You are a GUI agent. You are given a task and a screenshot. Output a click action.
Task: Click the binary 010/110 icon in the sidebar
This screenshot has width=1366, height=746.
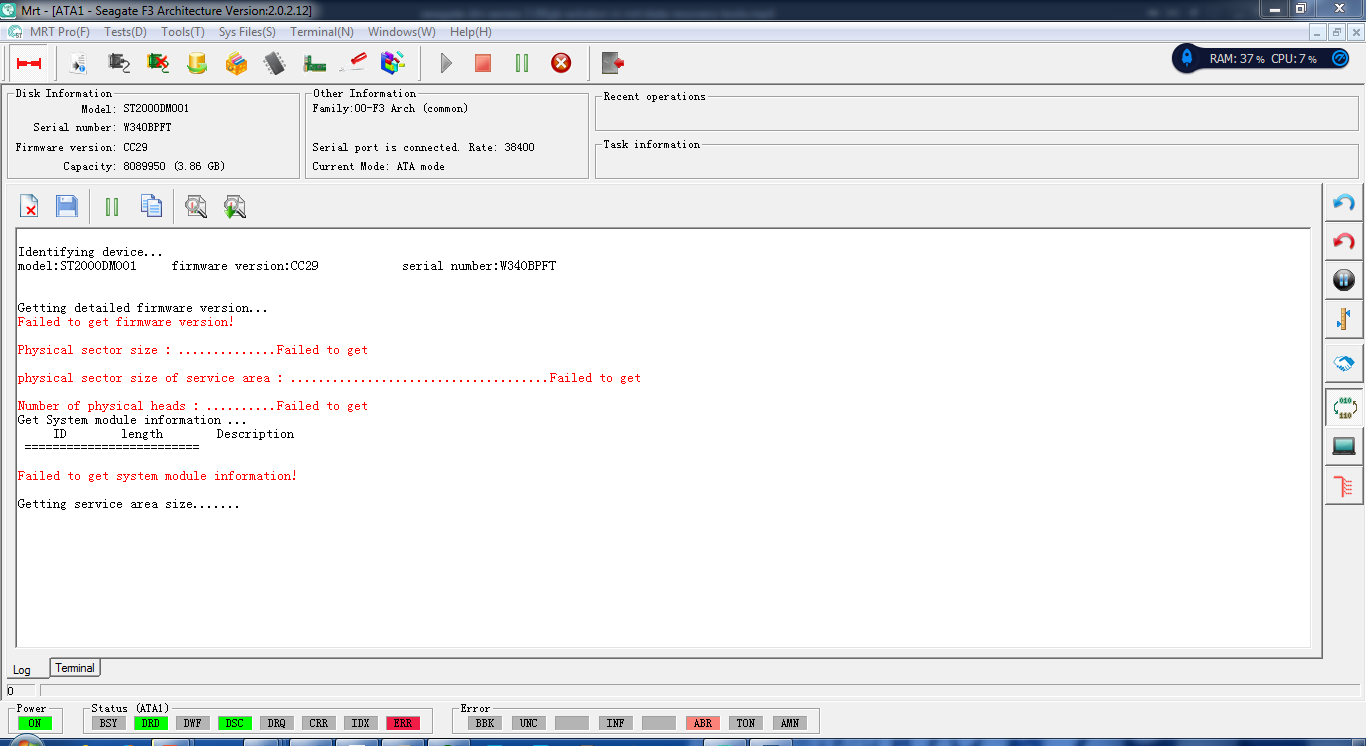1344,408
